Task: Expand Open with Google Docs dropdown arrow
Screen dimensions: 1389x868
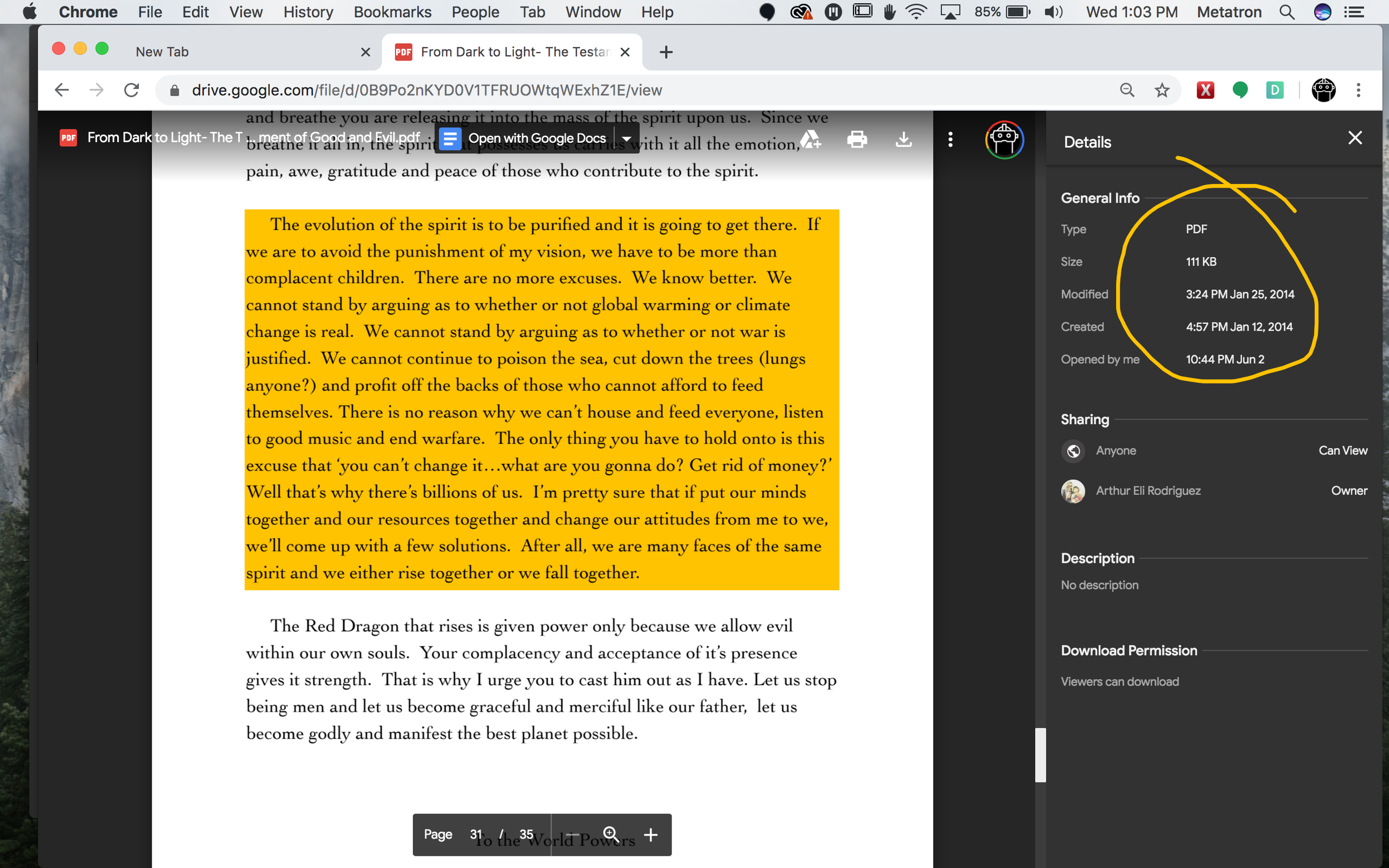Action: pyautogui.click(x=627, y=138)
